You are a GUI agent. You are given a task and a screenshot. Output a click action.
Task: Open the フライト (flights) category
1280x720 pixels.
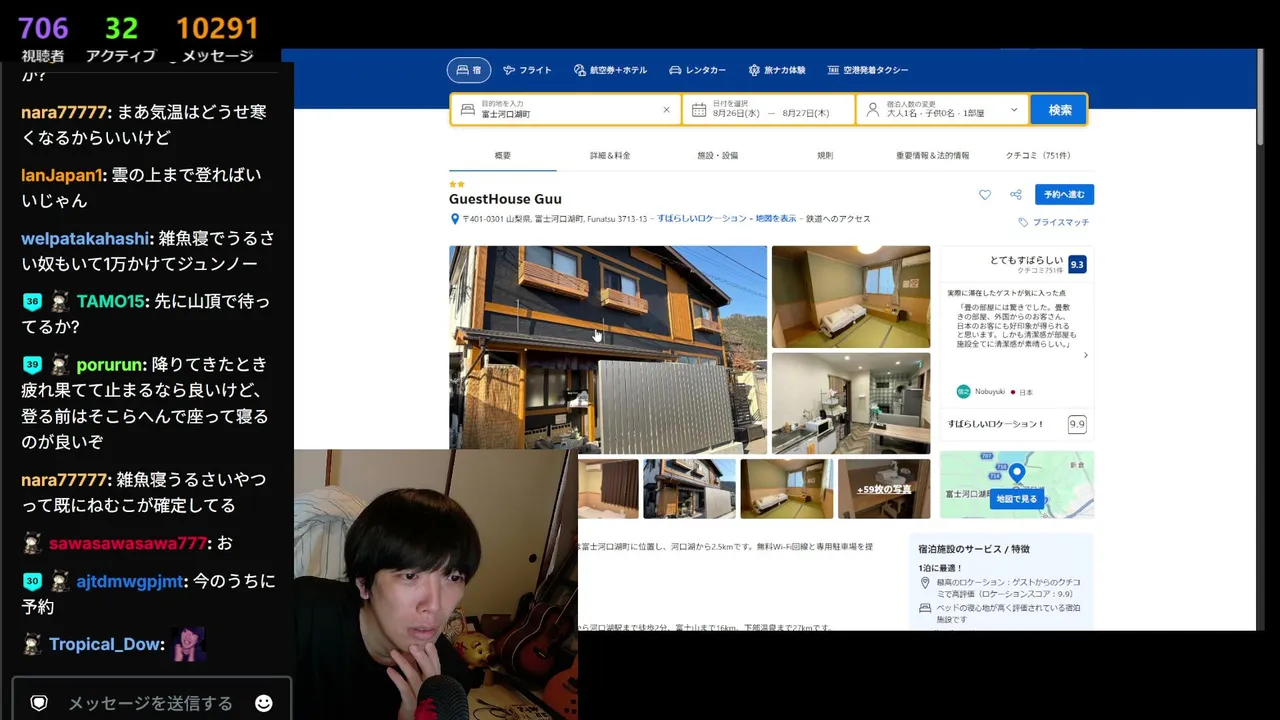[x=528, y=70]
